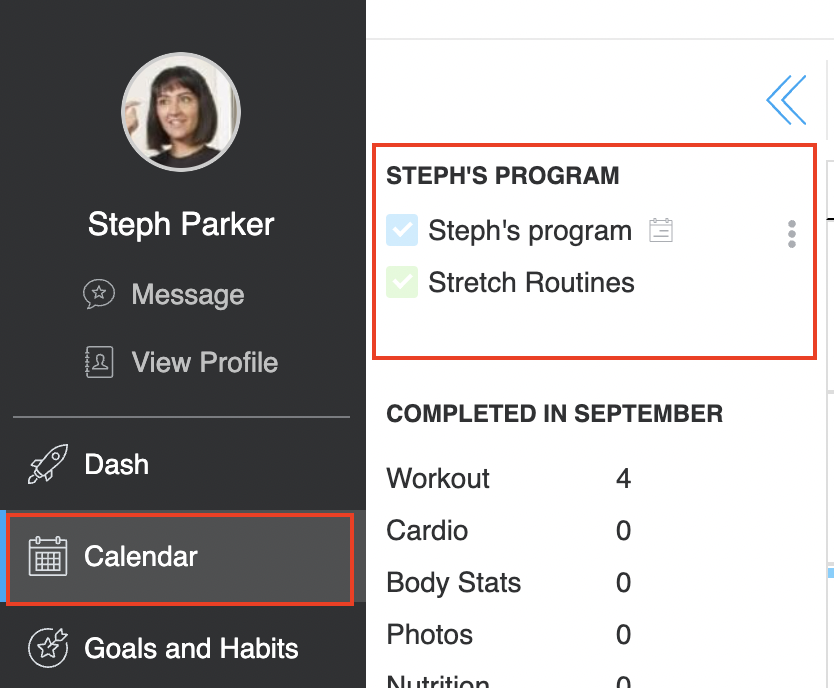Click the Stretch Routines program label
This screenshot has width=834, height=688.
point(531,282)
